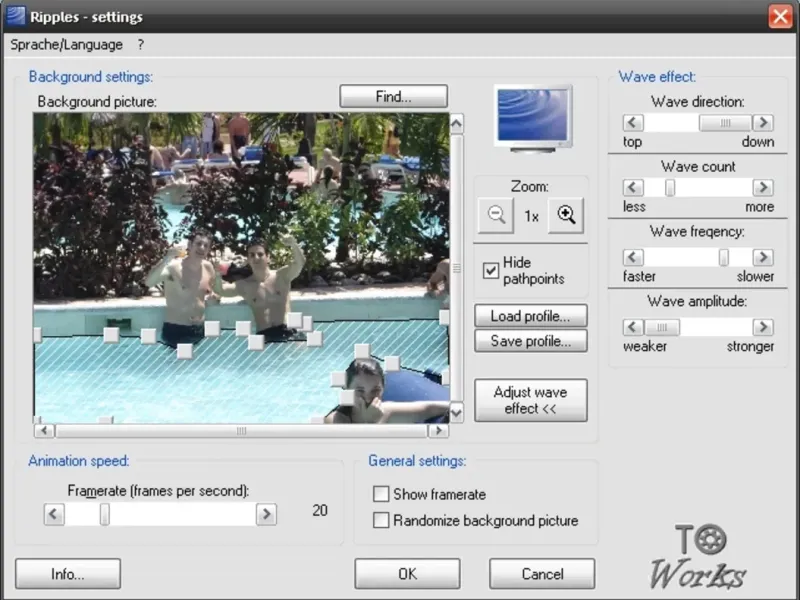Screen dimensions: 800x600
Task: Open the Sprache/Language menu
Action: pyautogui.click(x=66, y=45)
